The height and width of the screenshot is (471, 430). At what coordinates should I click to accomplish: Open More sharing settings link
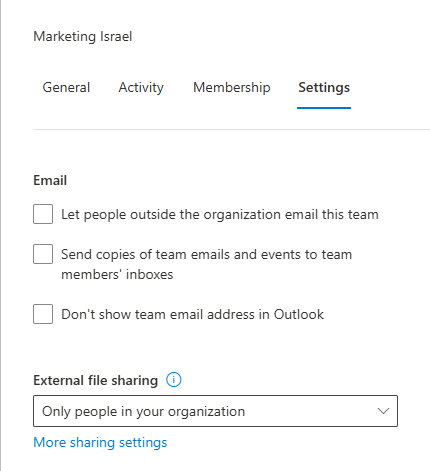[x=100, y=442]
